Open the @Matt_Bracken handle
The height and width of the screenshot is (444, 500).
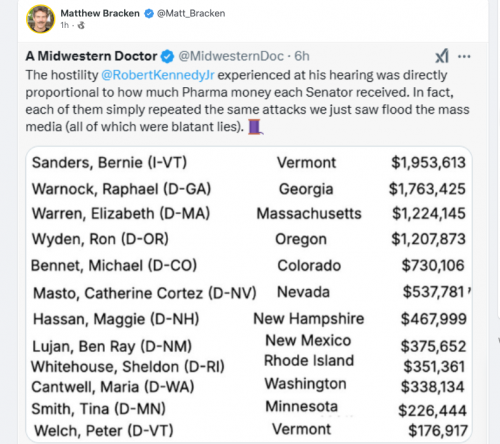191,13
